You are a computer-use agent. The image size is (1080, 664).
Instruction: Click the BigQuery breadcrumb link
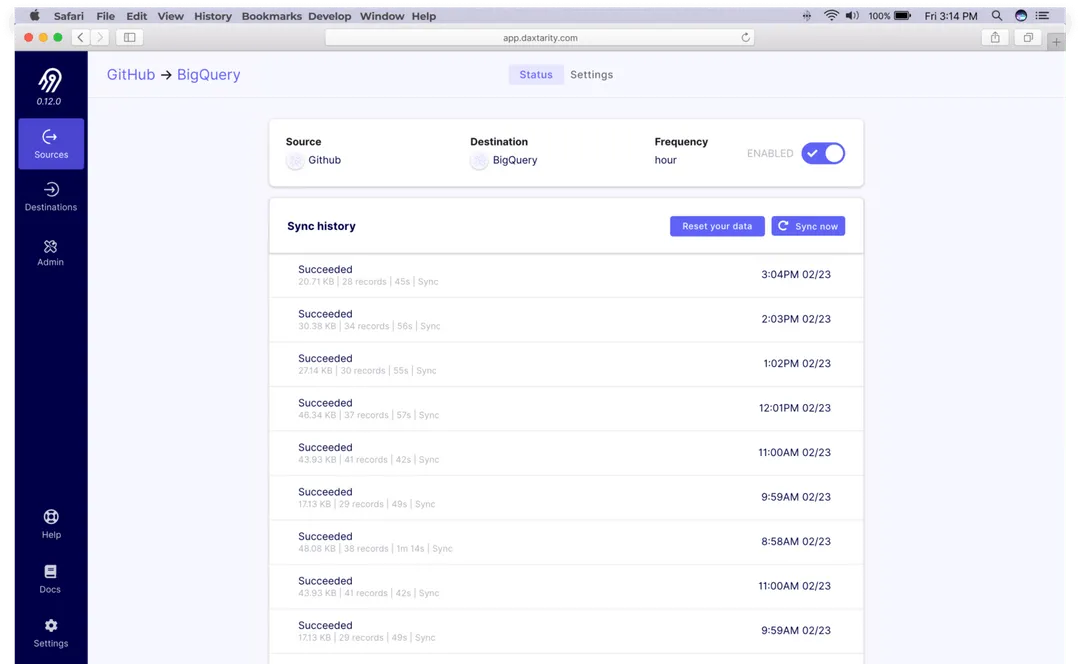tap(209, 74)
